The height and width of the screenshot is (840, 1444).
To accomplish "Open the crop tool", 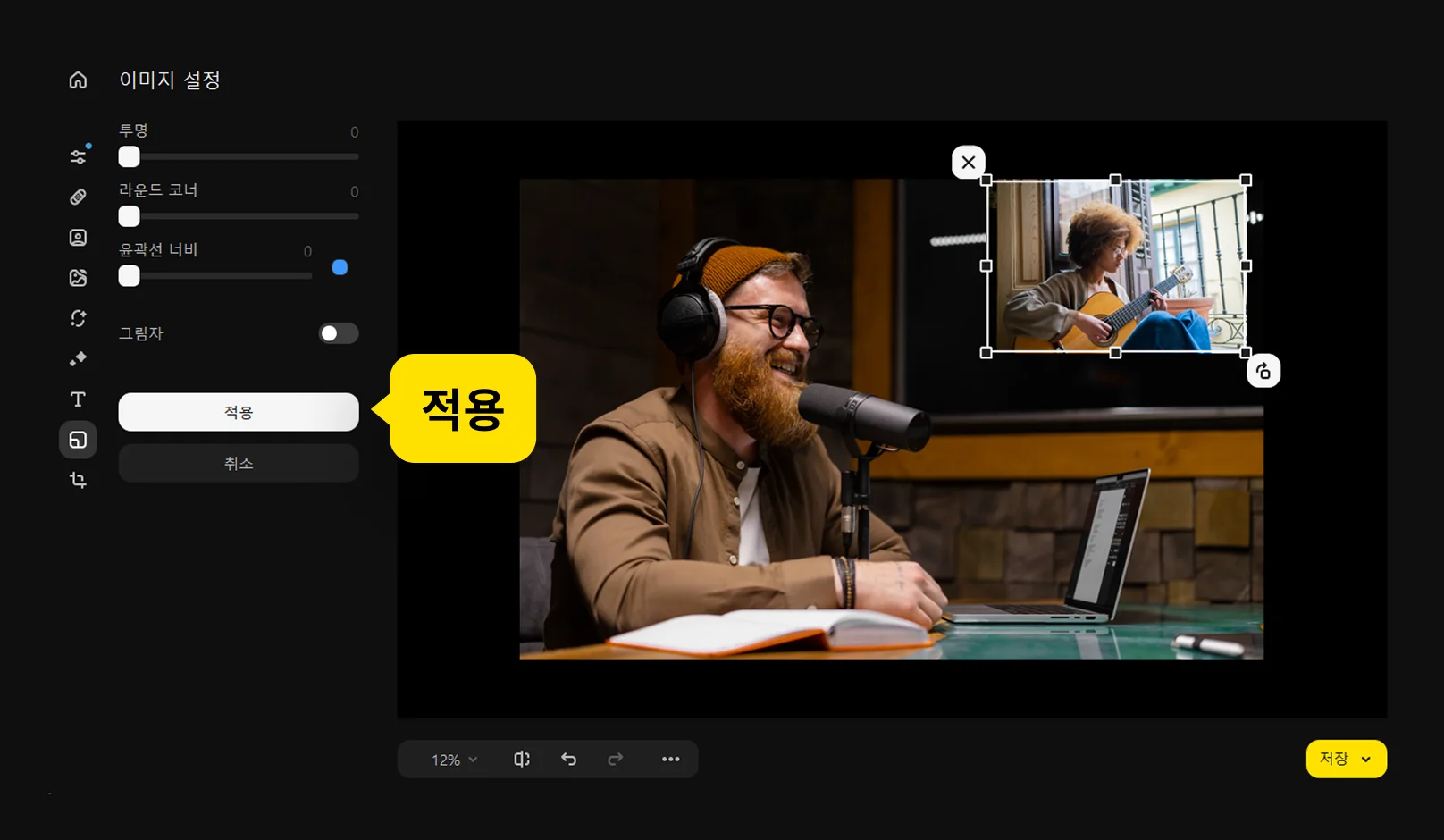I will tap(78, 481).
